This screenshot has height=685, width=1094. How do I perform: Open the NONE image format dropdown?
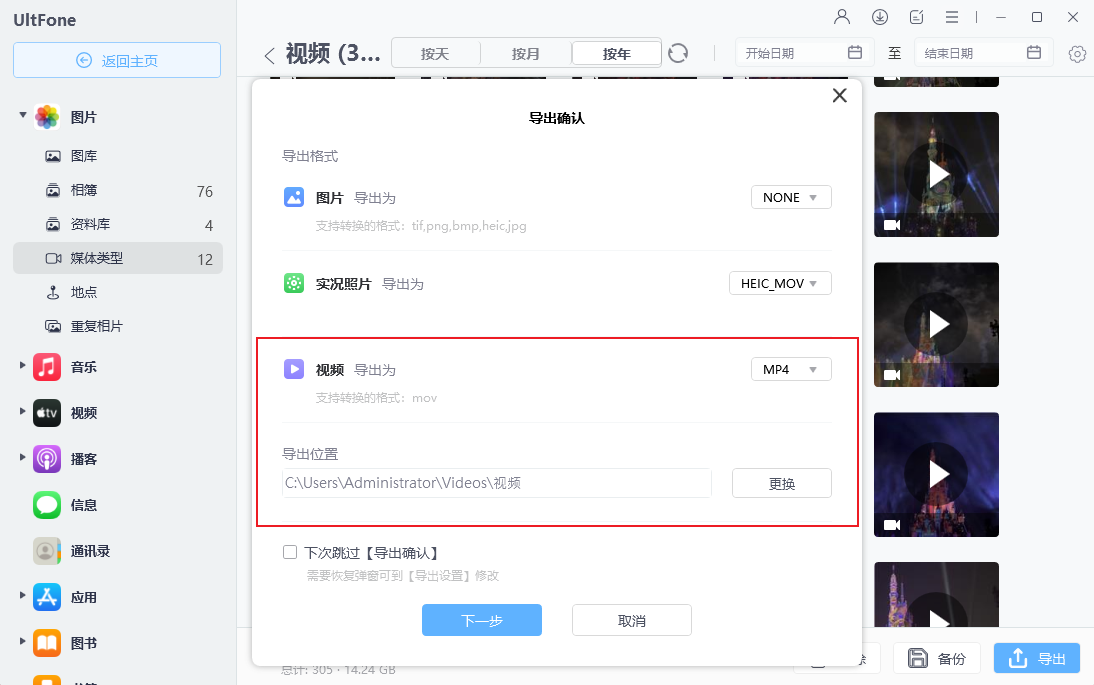click(x=791, y=197)
